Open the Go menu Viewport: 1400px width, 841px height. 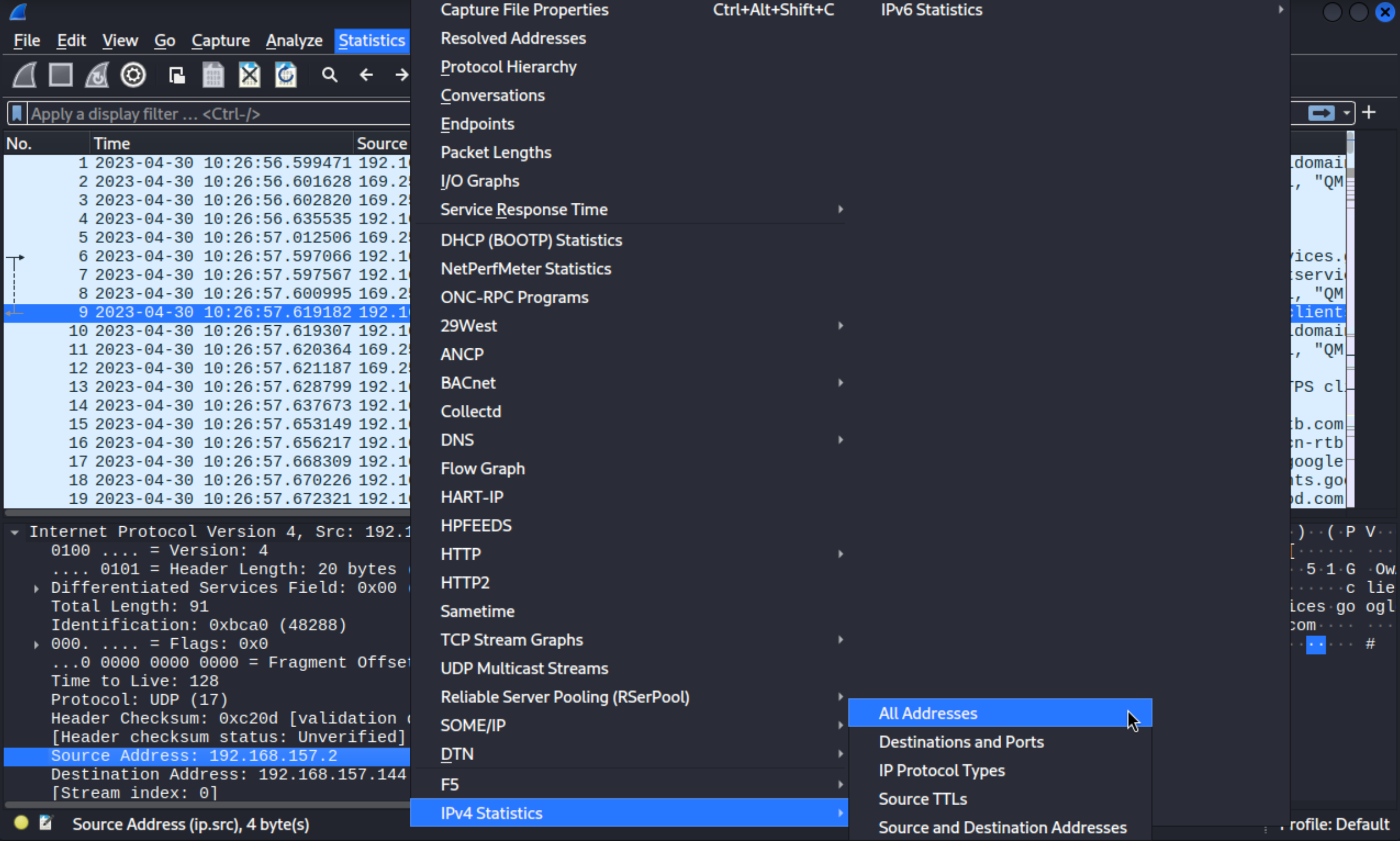pyautogui.click(x=165, y=40)
